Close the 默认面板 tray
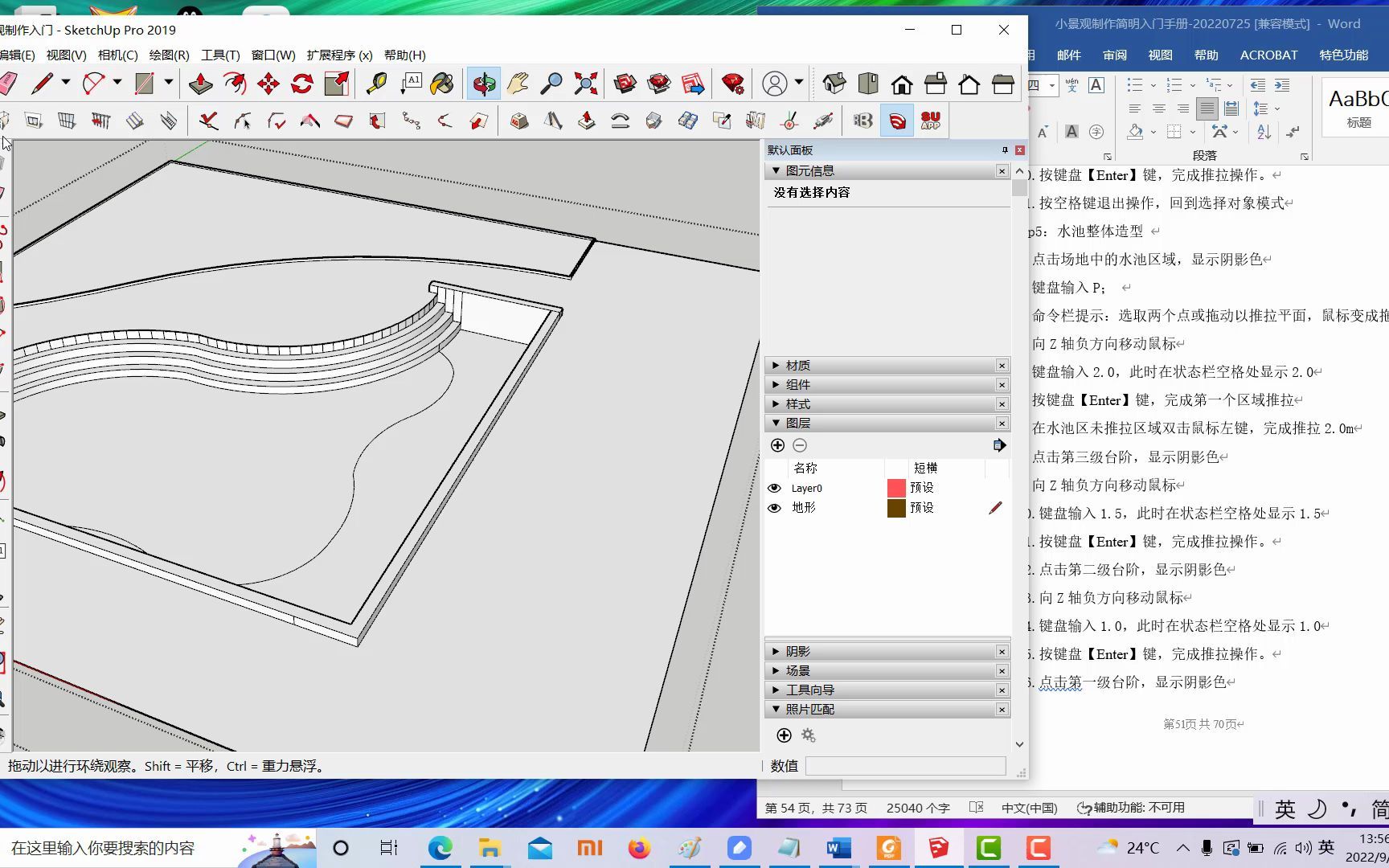 [1019, 150]
